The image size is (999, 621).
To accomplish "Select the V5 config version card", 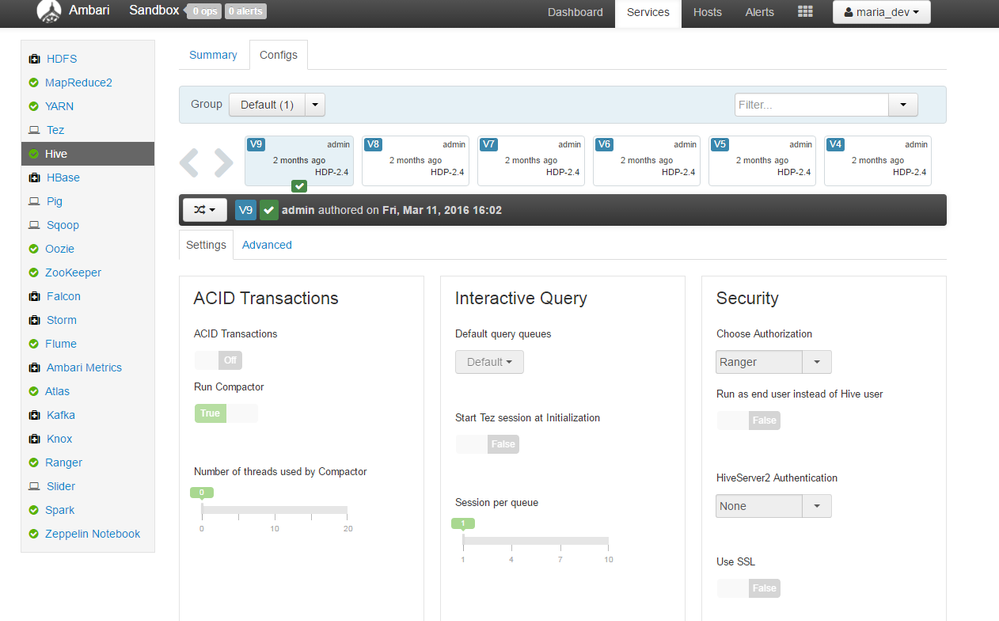I will pos(762,161).
